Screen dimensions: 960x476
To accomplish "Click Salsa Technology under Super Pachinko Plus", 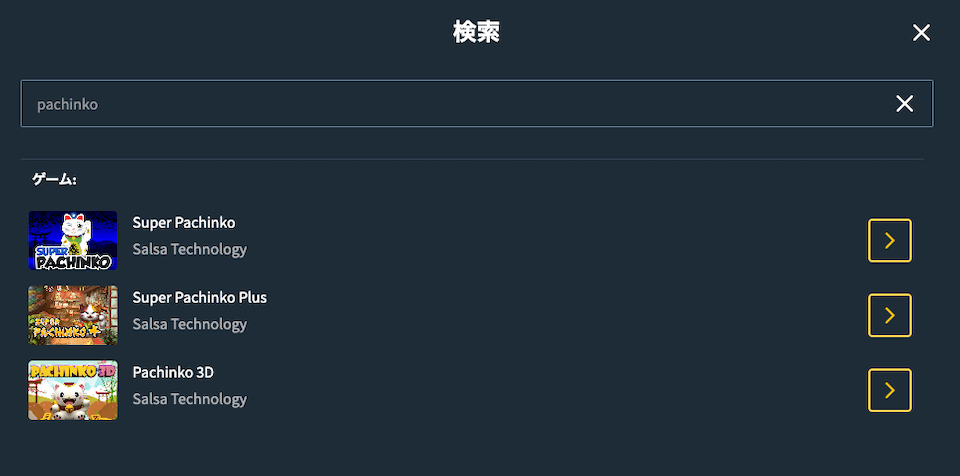I will coord(190,324).
